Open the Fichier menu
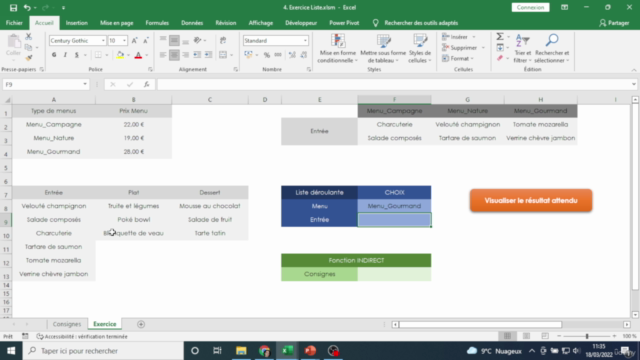 [x=14, y=23]
